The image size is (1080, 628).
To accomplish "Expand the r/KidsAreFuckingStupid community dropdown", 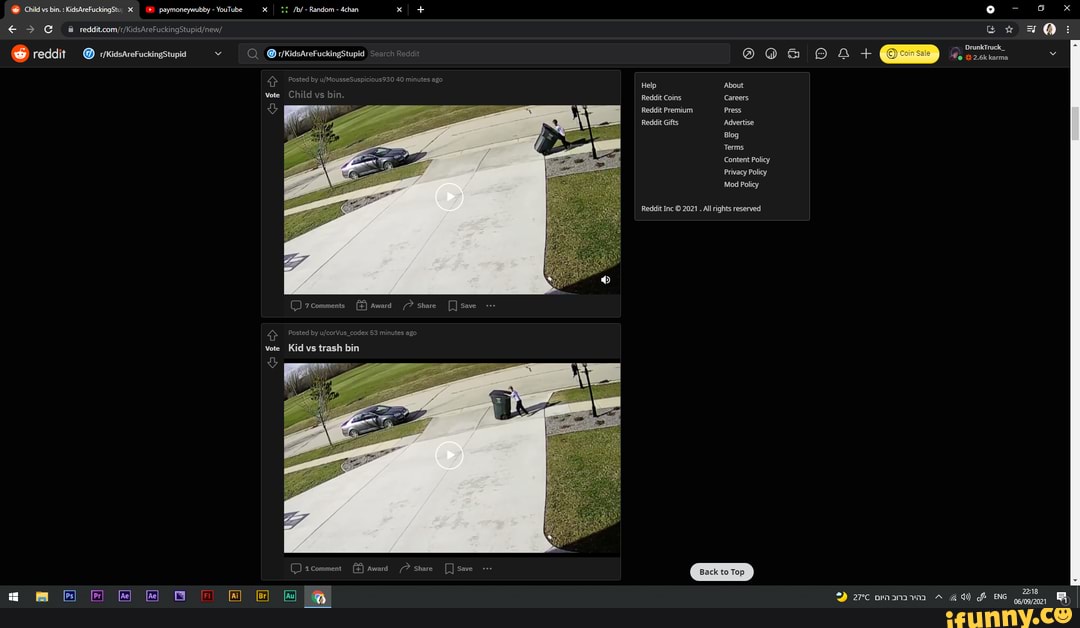I will [x=218, y=54].
